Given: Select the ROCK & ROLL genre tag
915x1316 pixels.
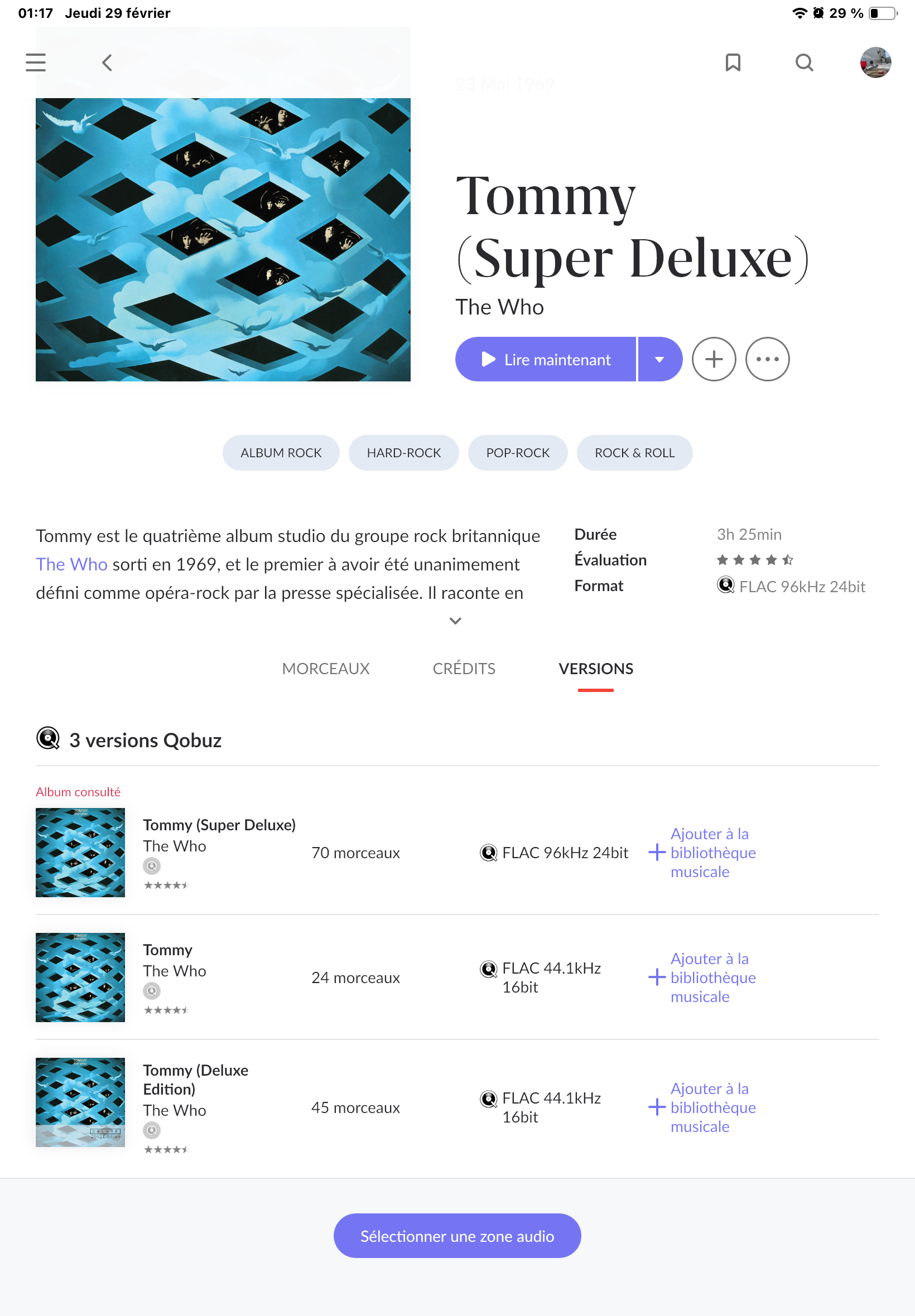Looking at the screenshot, I should [x=634, y=453].
